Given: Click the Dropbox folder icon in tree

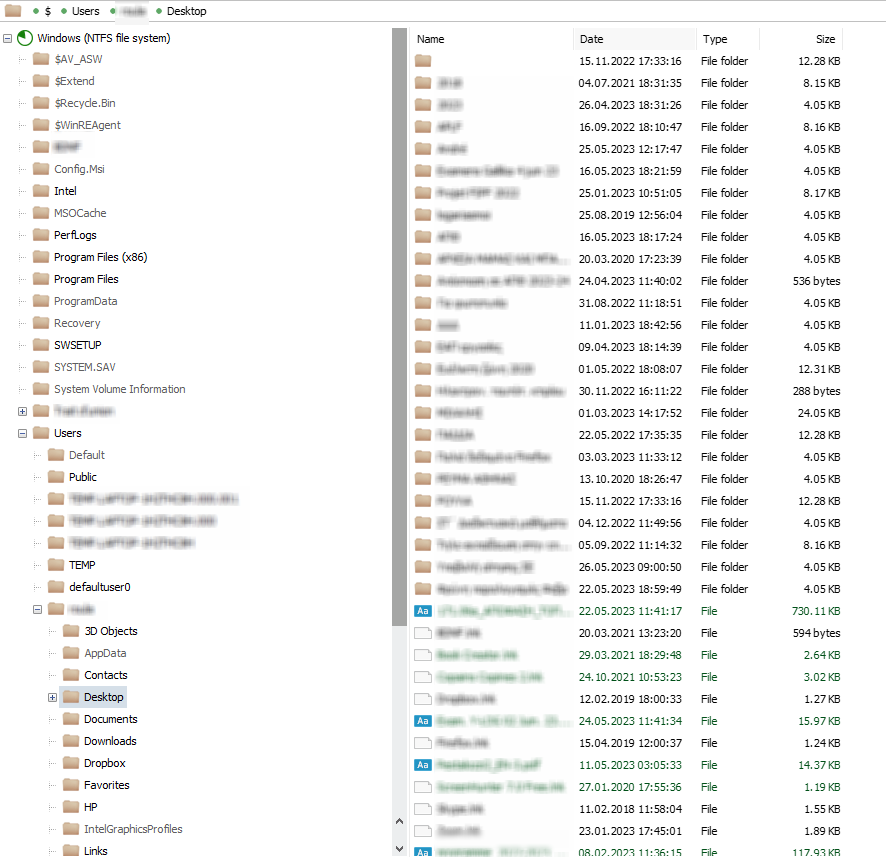Looking at the screenshot, I should (71, 763).
